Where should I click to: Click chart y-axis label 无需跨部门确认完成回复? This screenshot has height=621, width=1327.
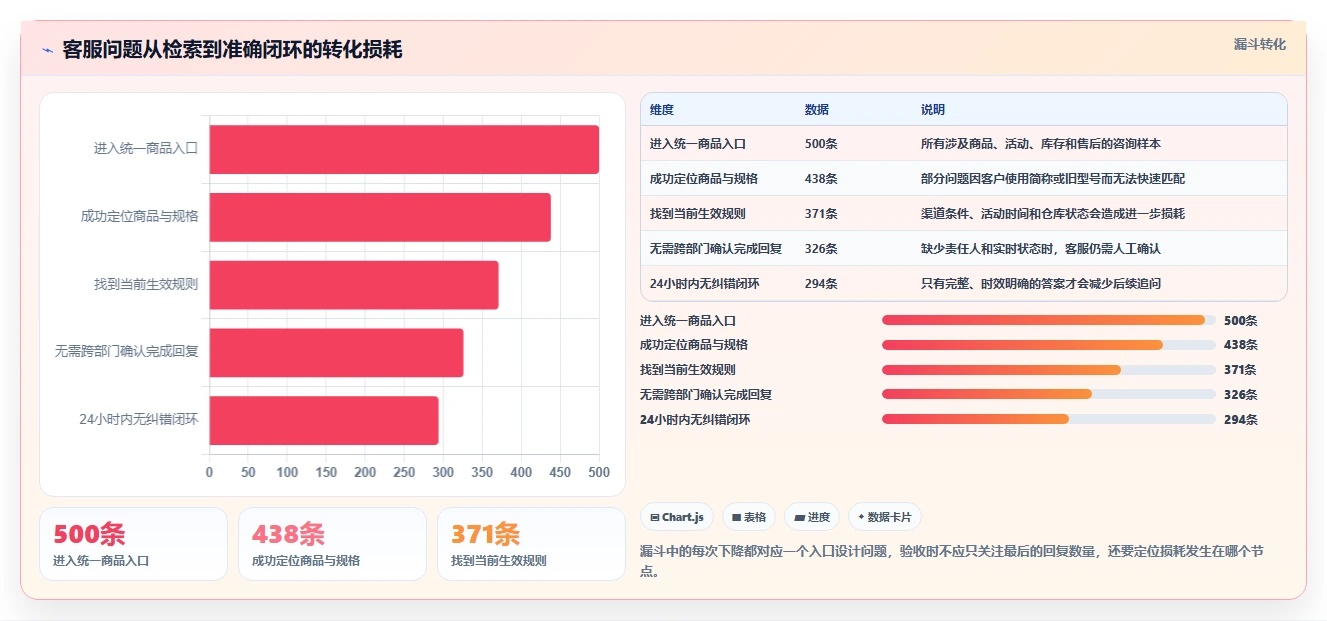coord(127,352)
